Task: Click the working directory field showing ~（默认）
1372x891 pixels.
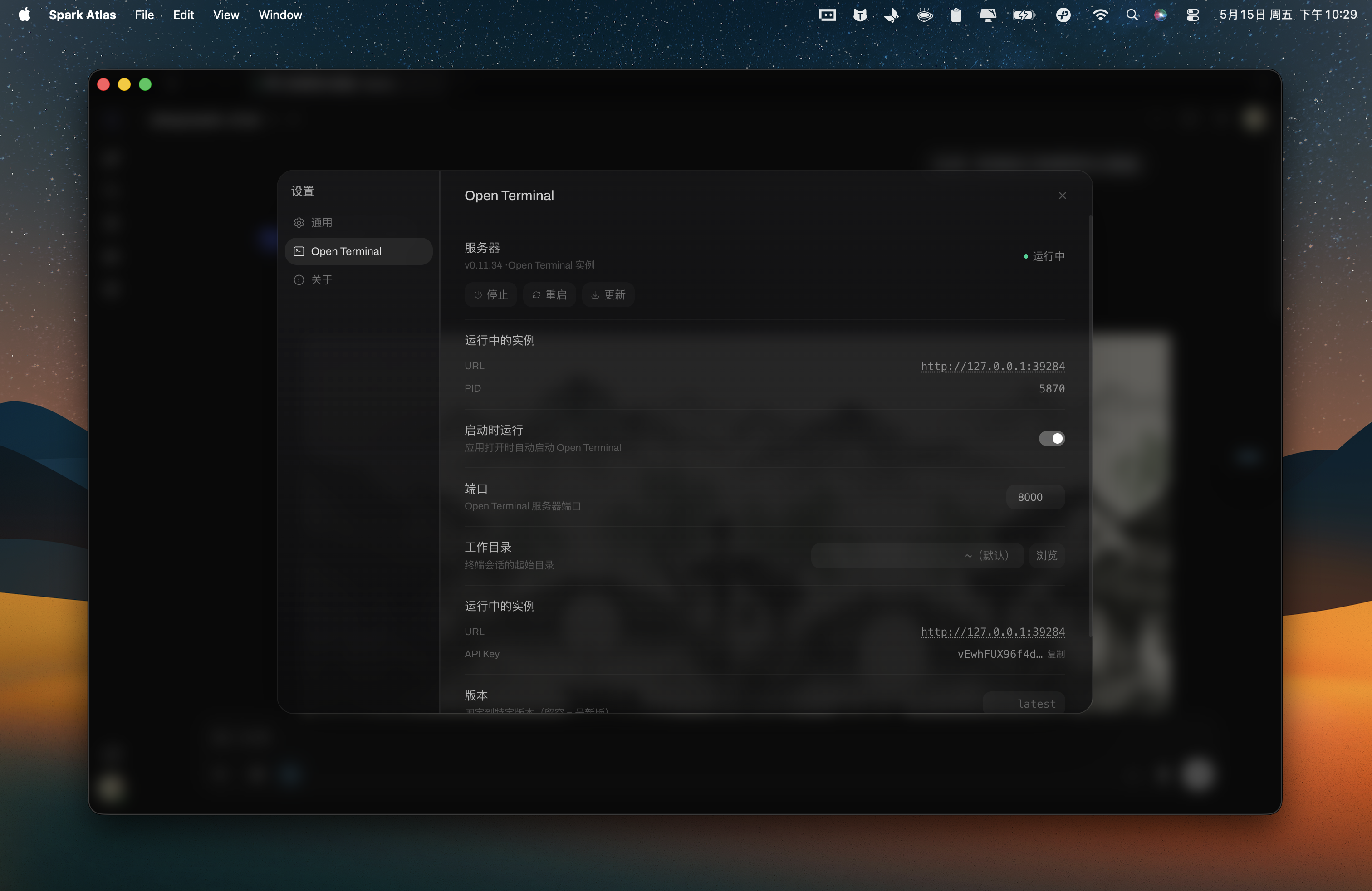Action: coord(917,556)
